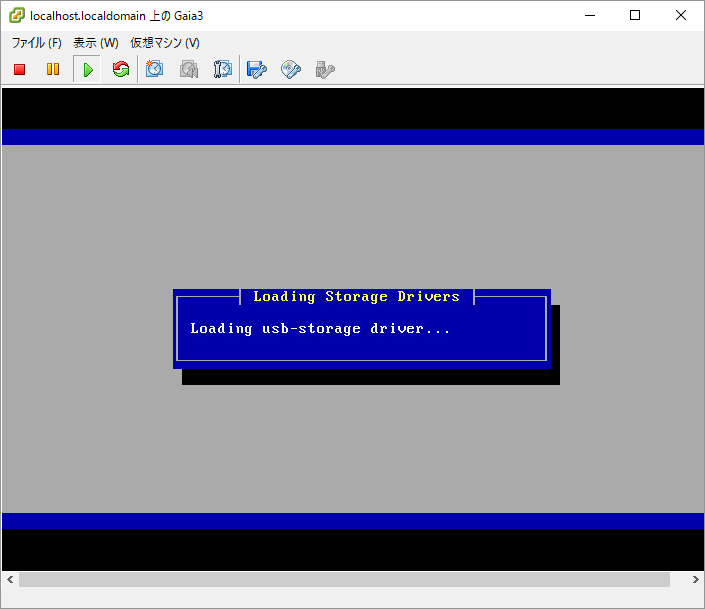Screen dimensions: 705x609
Task: Stop the virtual machine with red square
Action: point(19,69)
